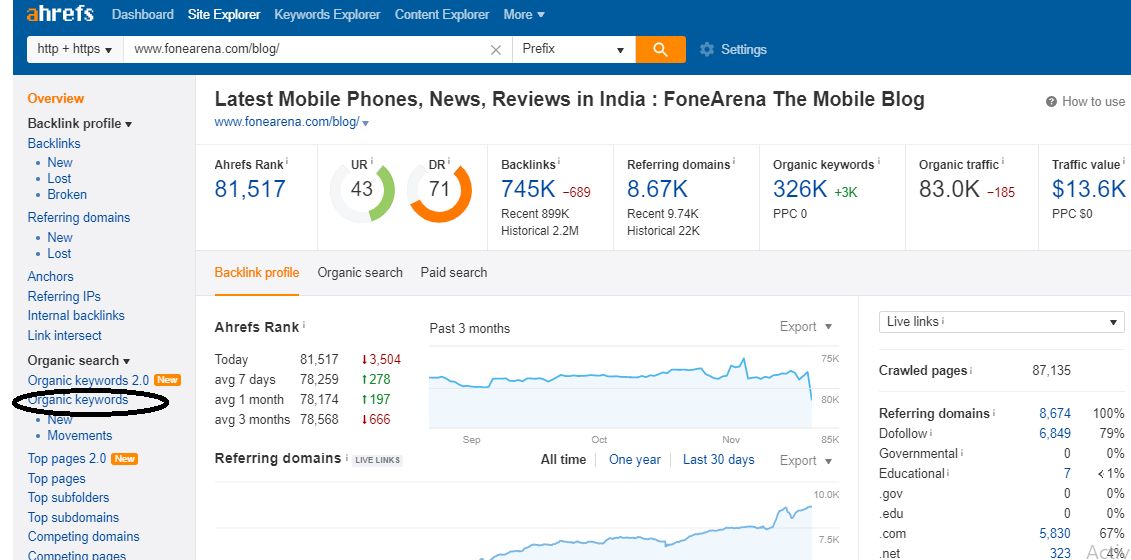Image resolution: width=1131 pixels, height=560 pixels.
Task: Open the More menu dropdown
Action: (524, 14)
